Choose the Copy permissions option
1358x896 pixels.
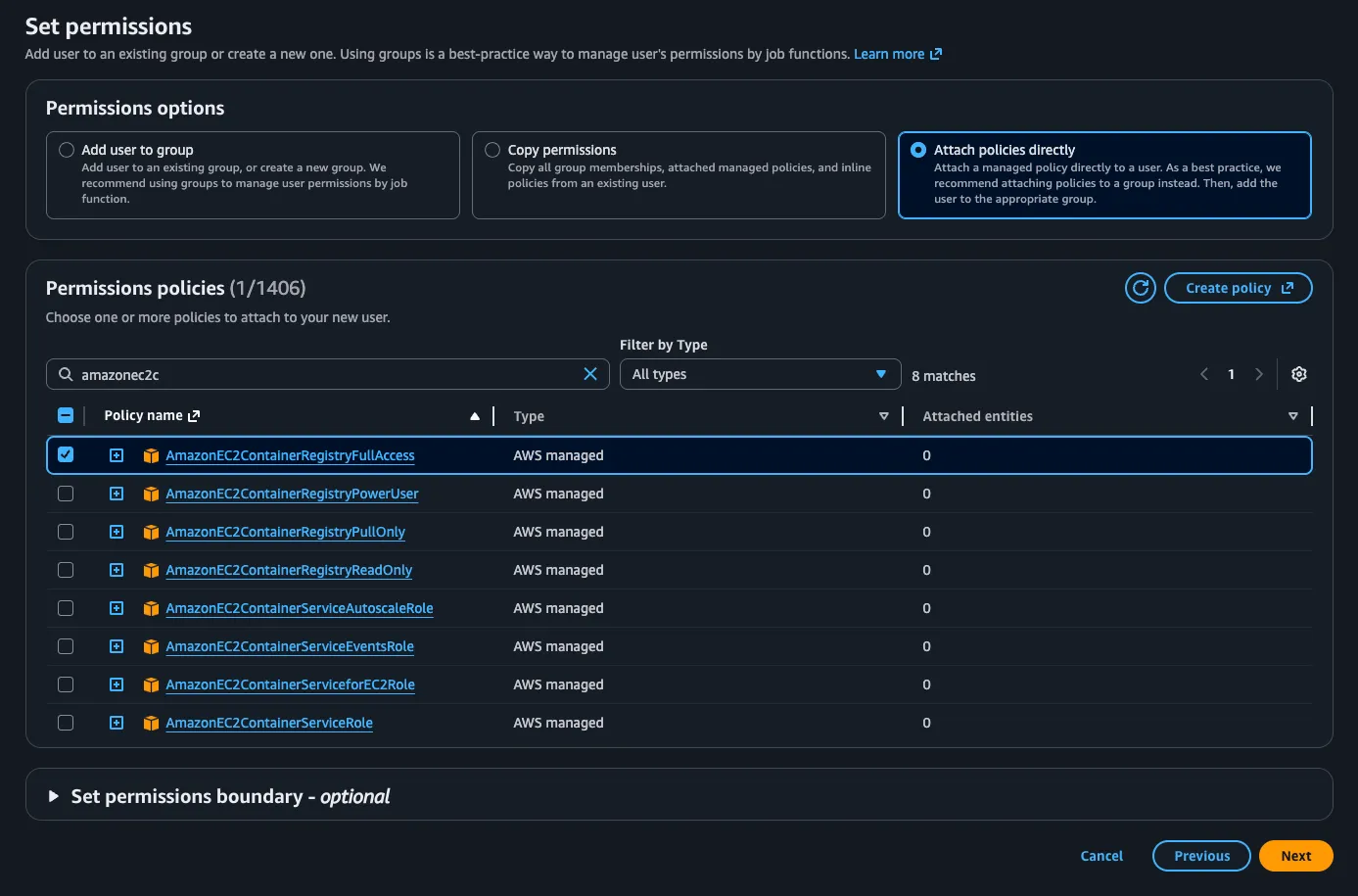[x=492, y=150]
